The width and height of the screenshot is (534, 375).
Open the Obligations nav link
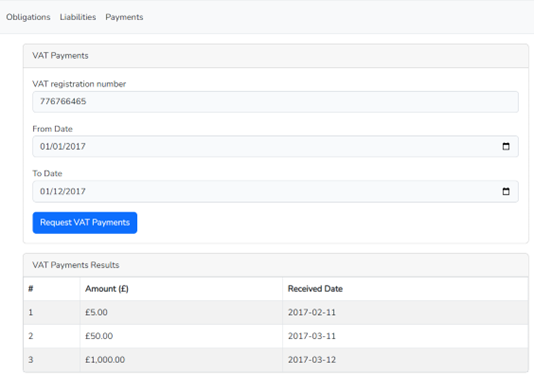(28, 17)
